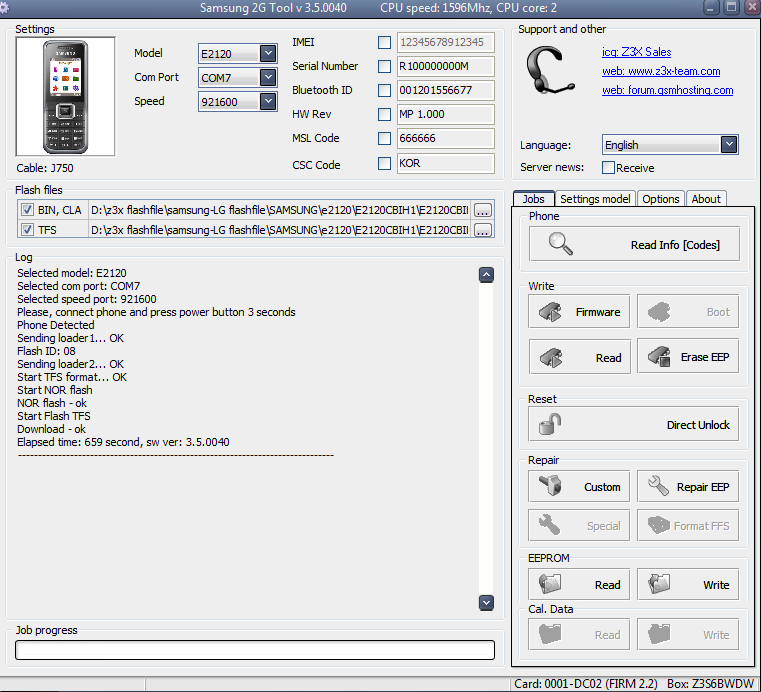
Task: Click the wrench icon on Repair EEP
Action: point(659,486)
